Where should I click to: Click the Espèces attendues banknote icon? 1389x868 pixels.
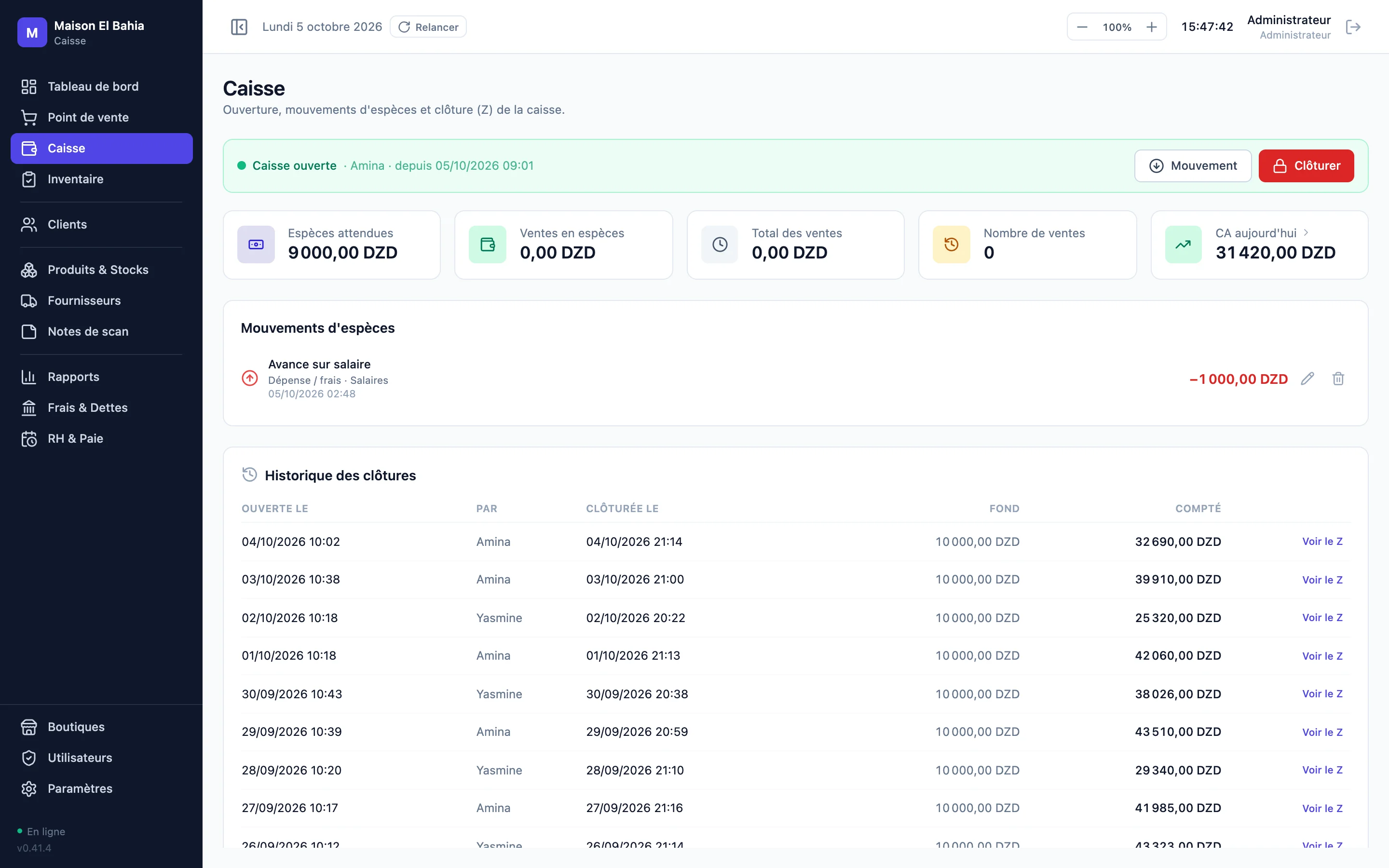click(x=256, y=244)
